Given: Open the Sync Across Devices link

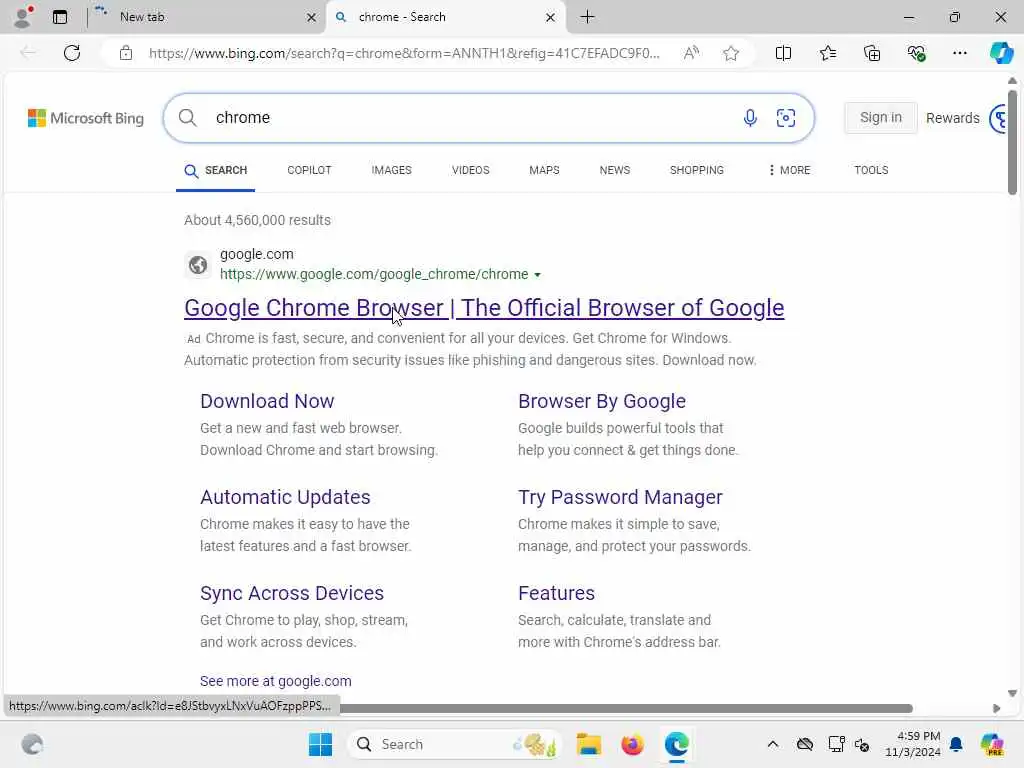Looking at the screenshot, I should click(x=291, y=593).
